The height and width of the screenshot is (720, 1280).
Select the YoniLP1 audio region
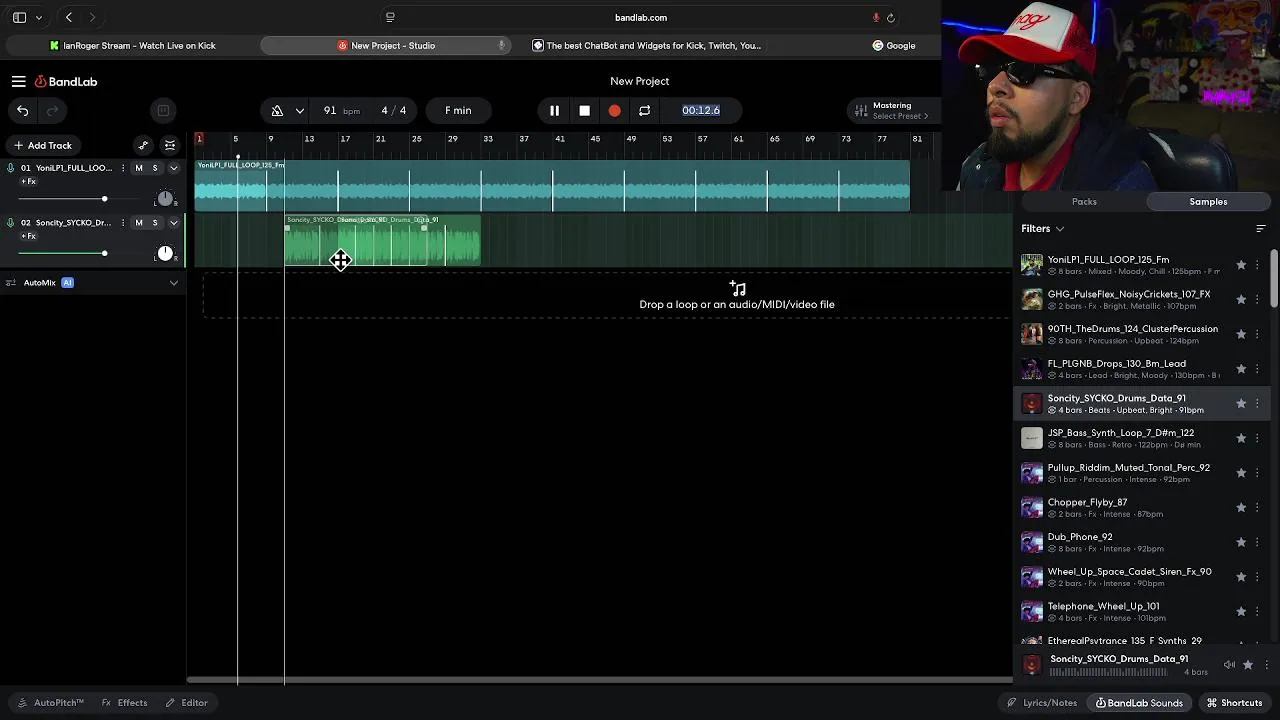pyautogui.click(x=552, y=186)
